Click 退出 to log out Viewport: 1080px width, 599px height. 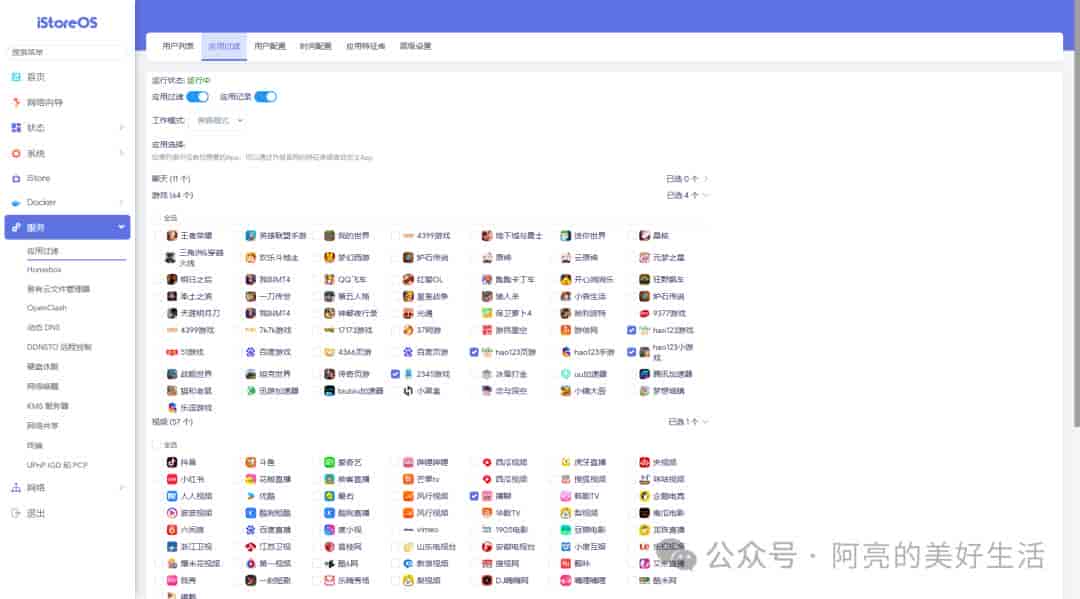36,514
